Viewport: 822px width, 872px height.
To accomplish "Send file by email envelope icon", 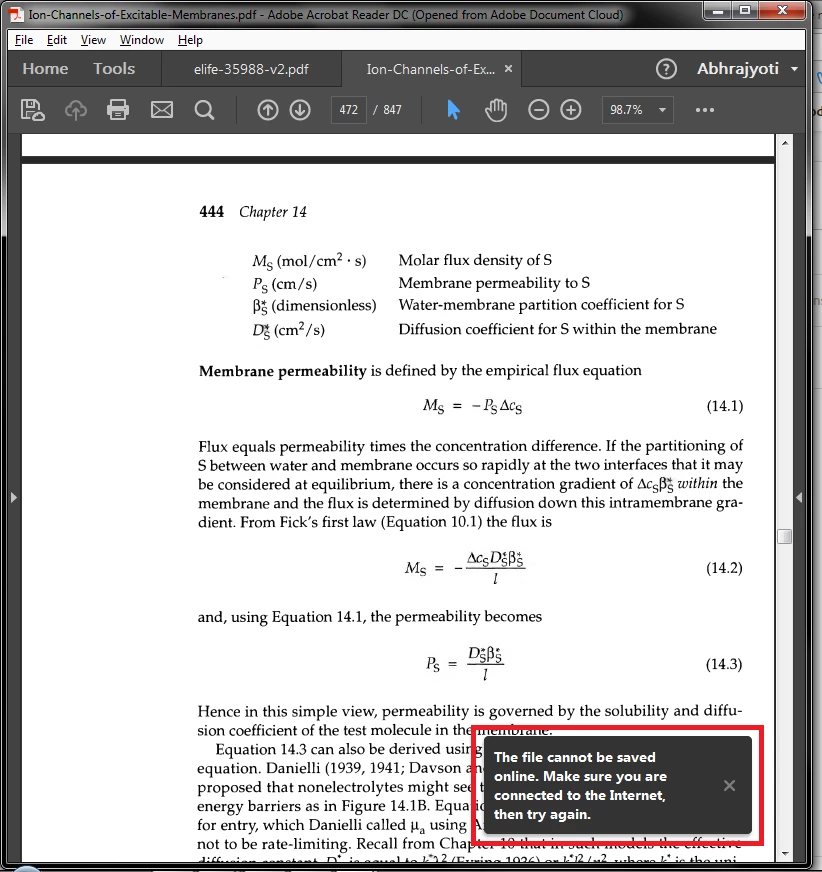I will [162, 110].
